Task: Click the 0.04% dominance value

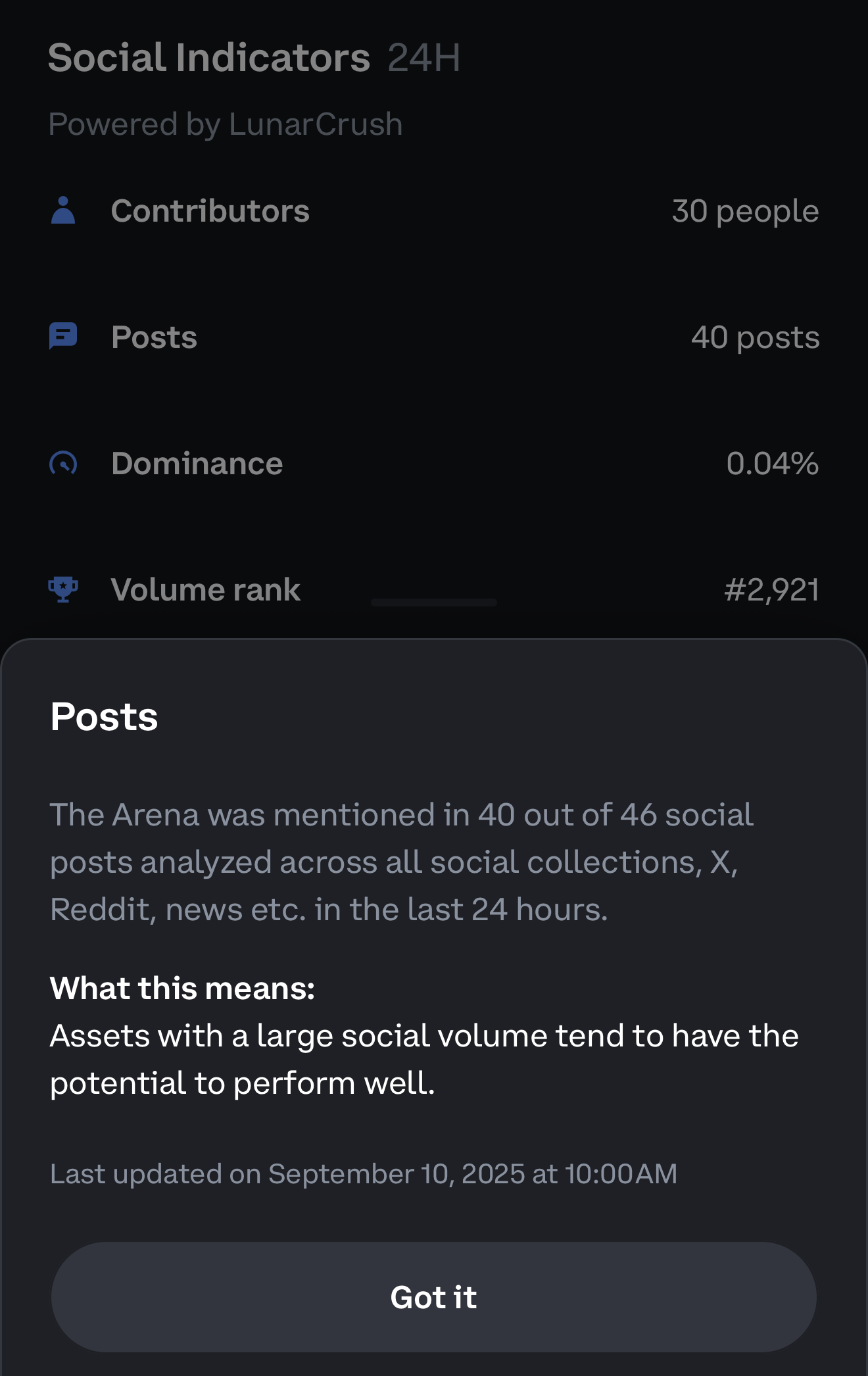Action: pos(772,464)
